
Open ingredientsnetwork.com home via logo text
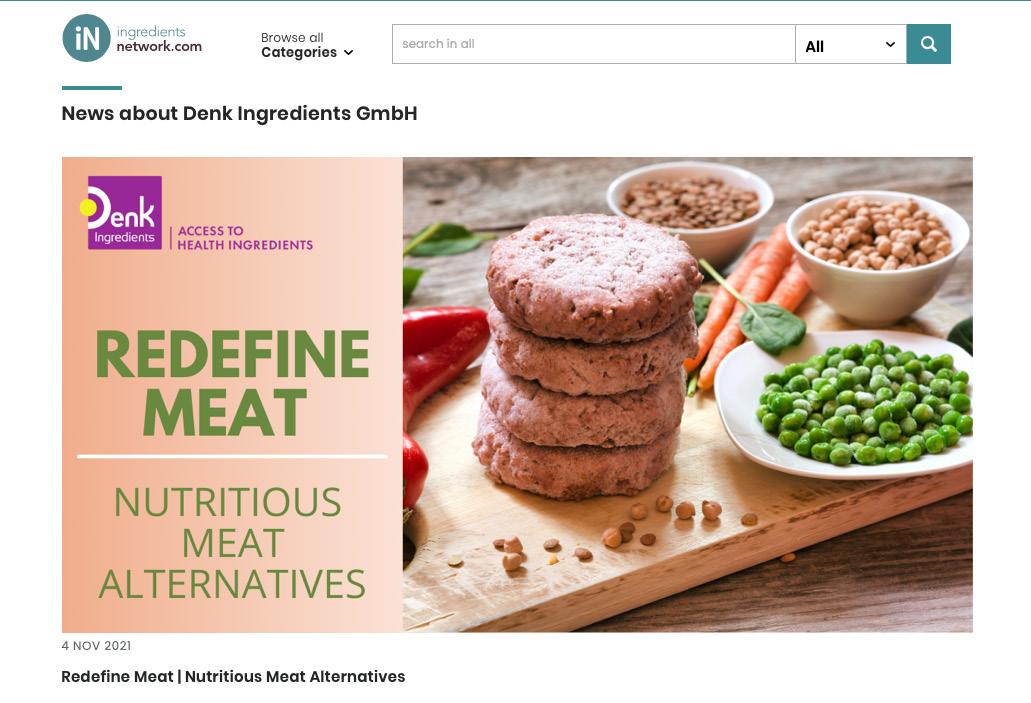point(159,39)
